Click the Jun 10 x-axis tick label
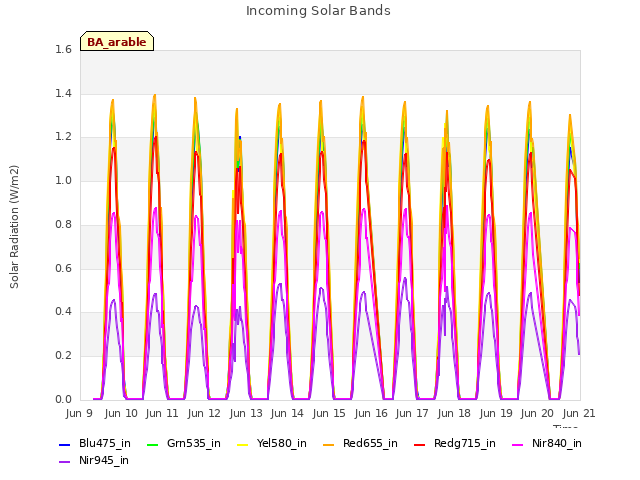The height and width of the screenshot is (480, 640). coord(121,413)
